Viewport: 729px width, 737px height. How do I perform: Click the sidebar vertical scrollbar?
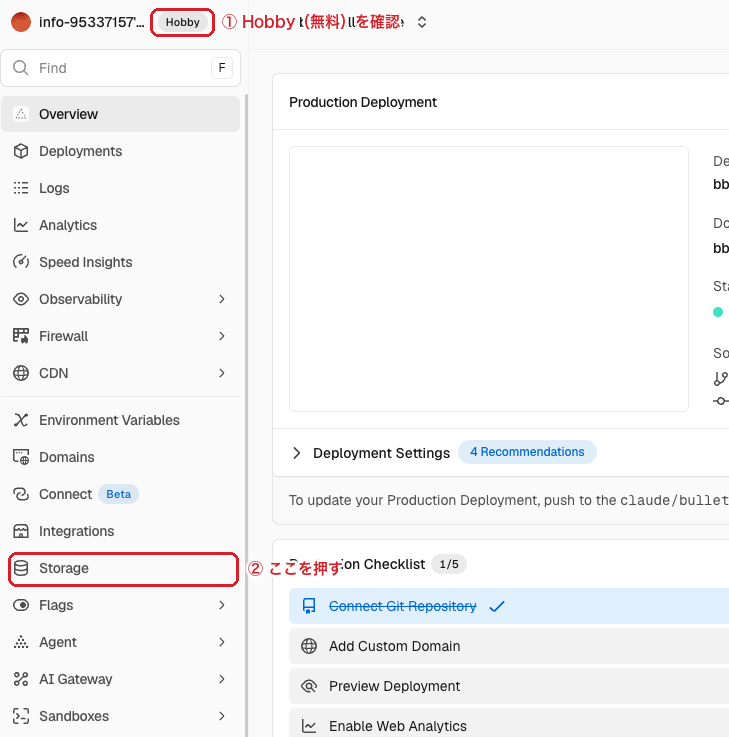pyautogui.click(x=246, y=416)
